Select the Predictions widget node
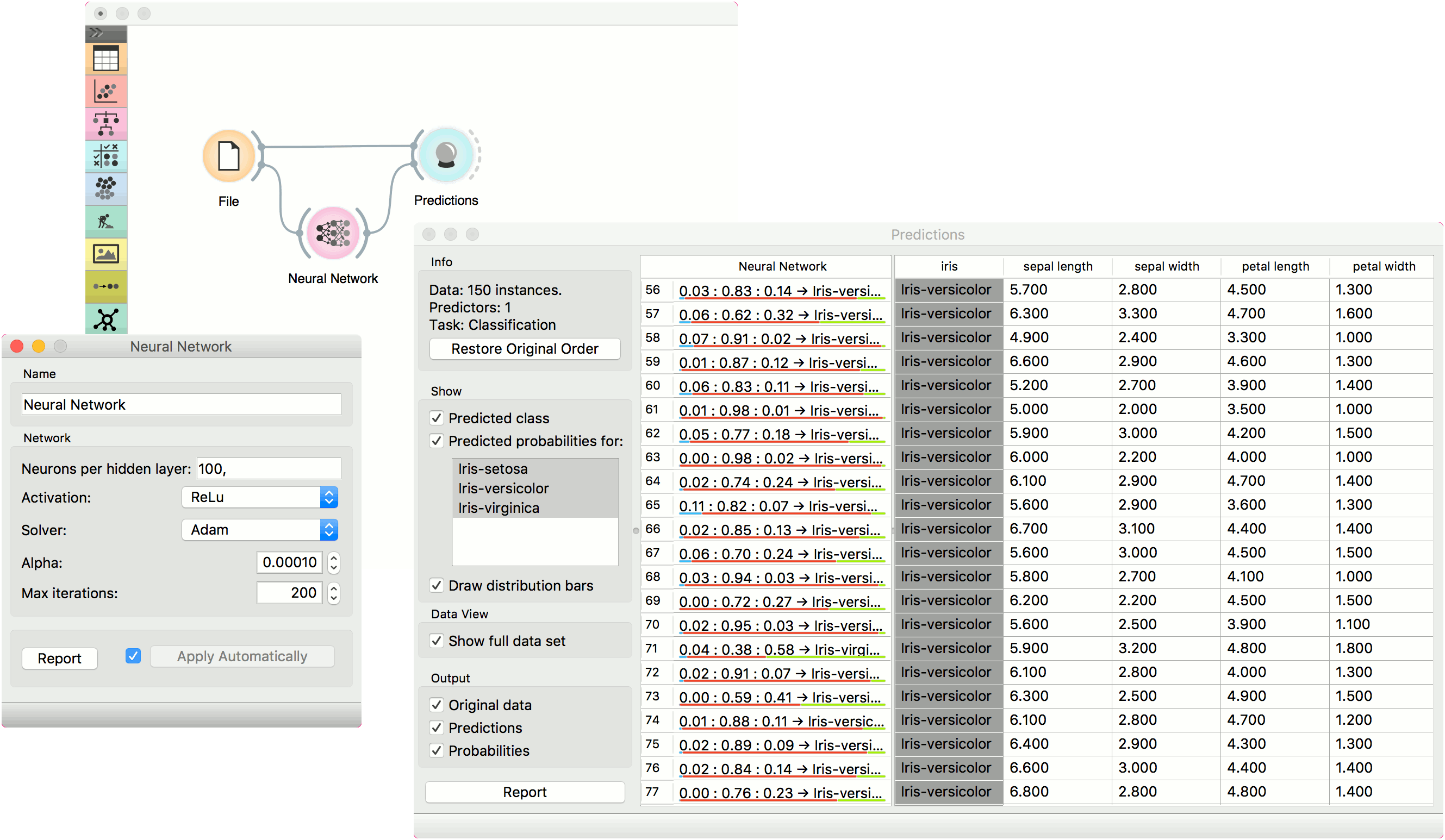 [446, 155]
